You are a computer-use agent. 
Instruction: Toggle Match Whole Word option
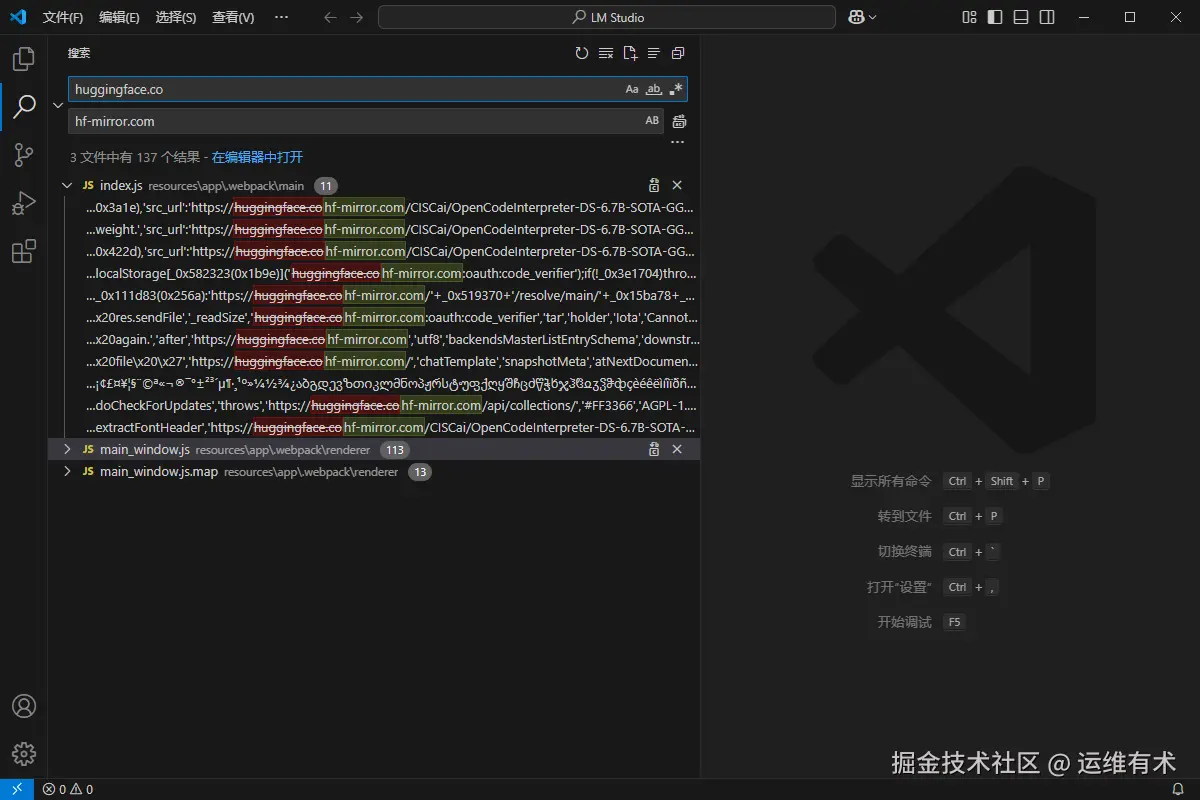point(654,89)
